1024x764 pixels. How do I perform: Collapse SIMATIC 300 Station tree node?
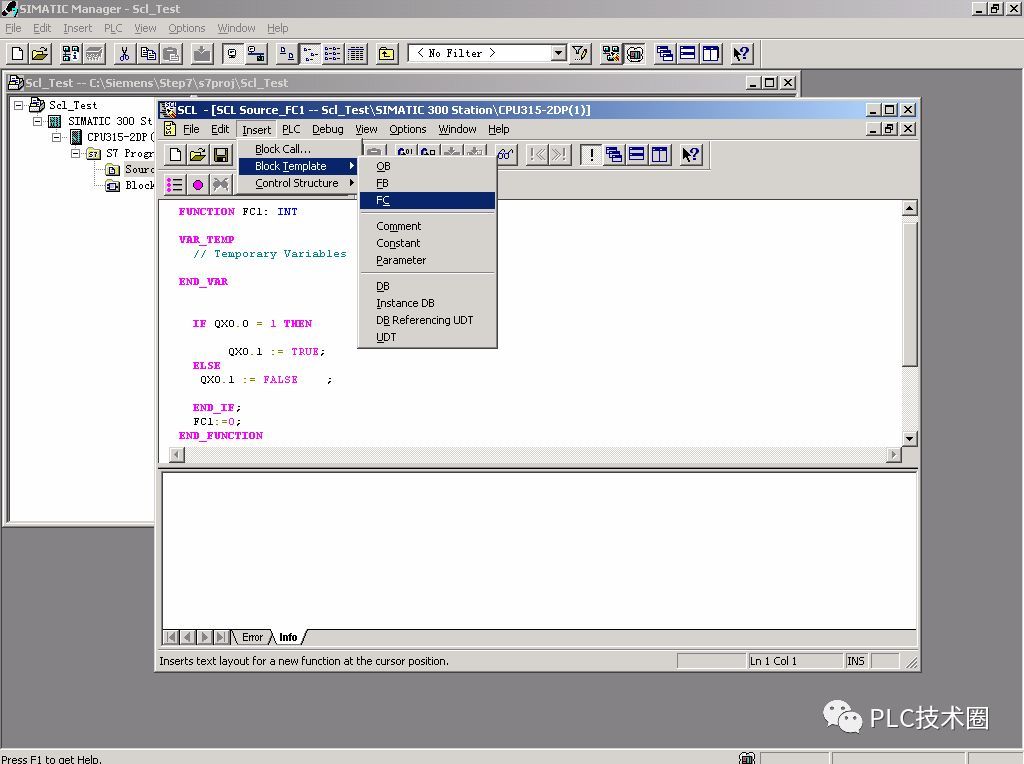pos(38,121)
